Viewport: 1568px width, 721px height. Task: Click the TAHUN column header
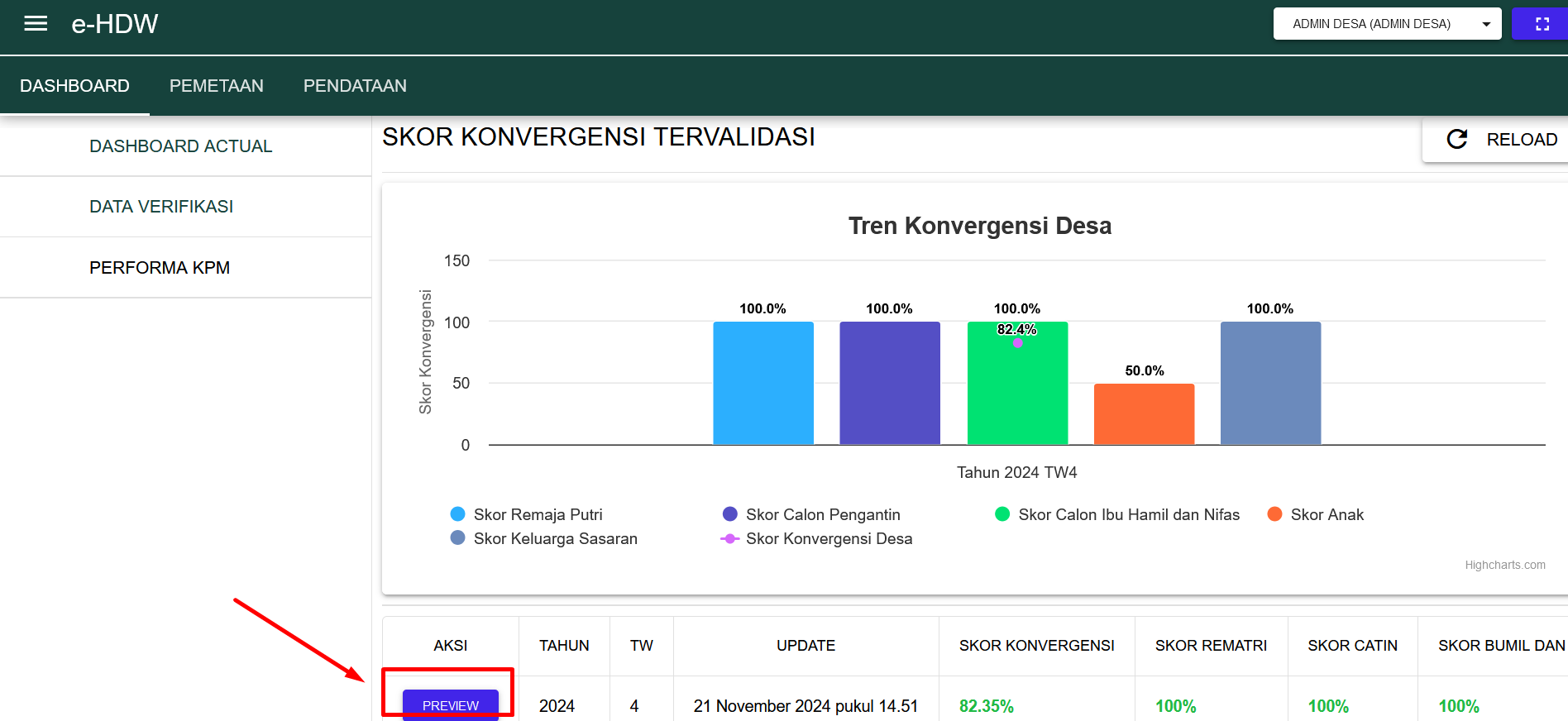click(564, 646)
